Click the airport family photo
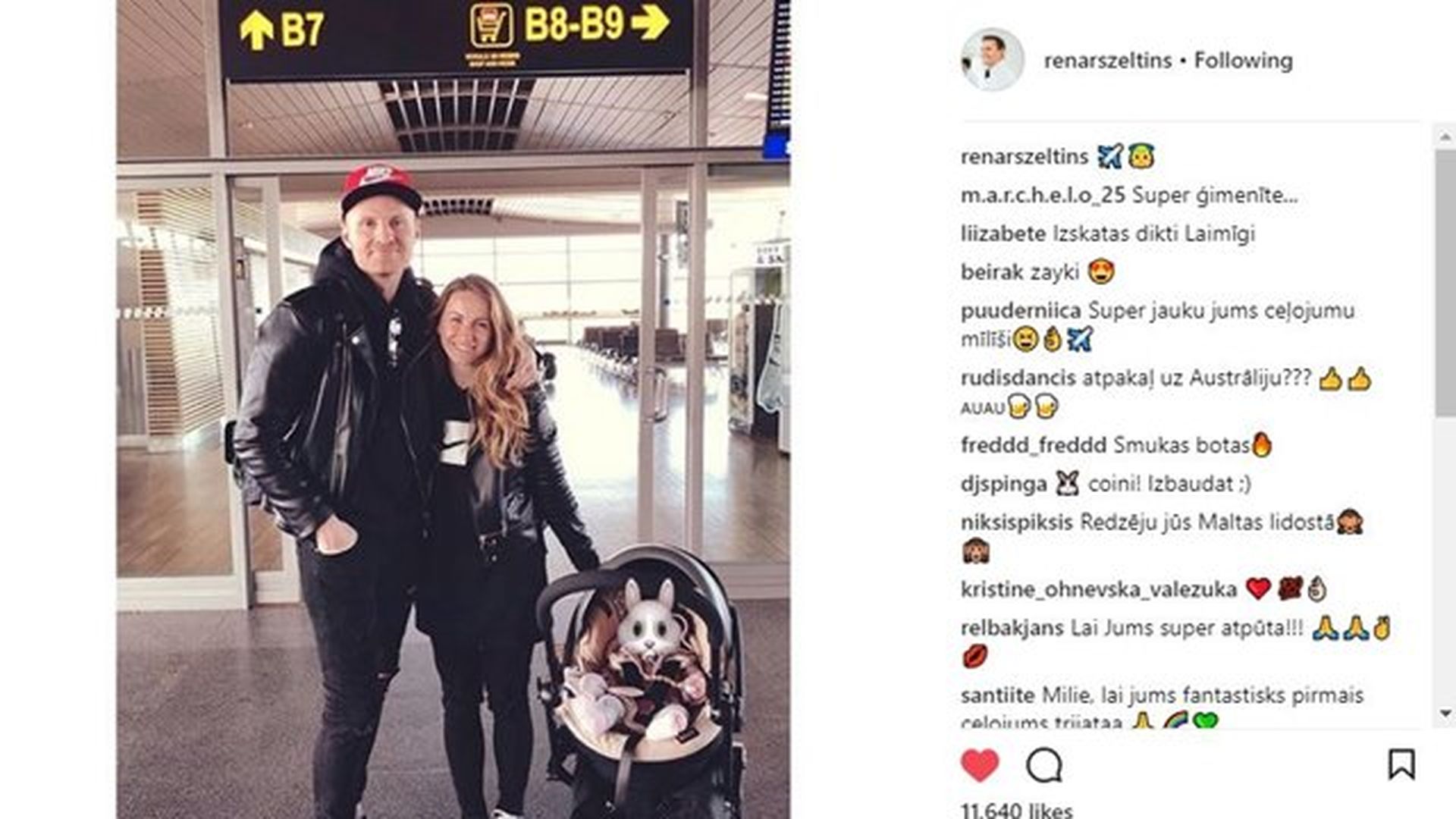Screen dimensions: 1456x819 pyautogui.click(x=453, y=409)
